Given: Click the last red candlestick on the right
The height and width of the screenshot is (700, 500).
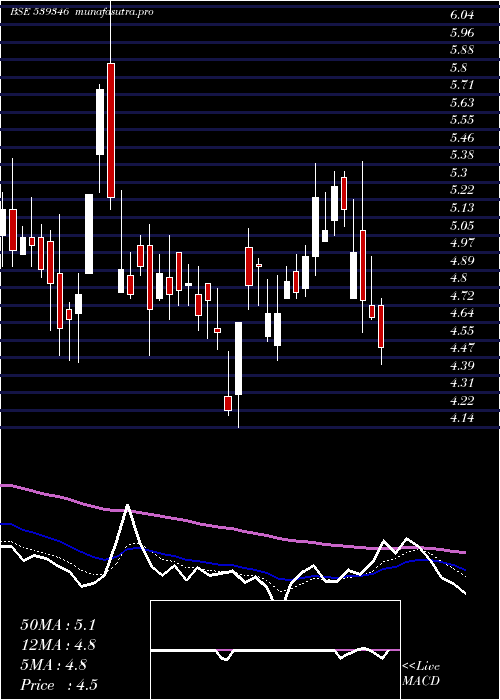Looking at the screenshot, I should (381, 326).
